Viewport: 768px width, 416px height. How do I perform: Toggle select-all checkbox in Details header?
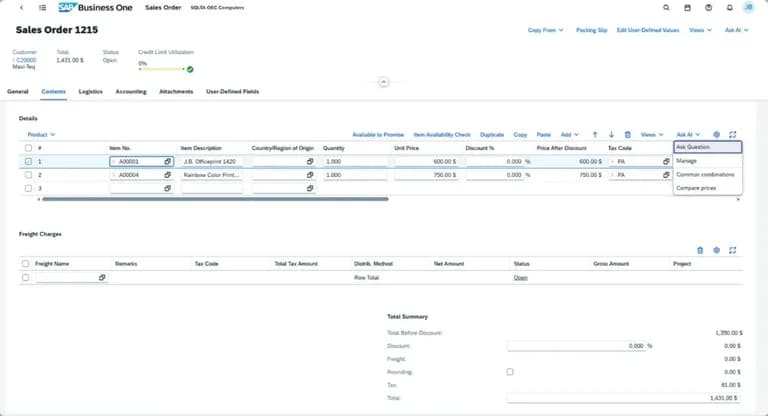pyautogui.click(x=28, y=148)
